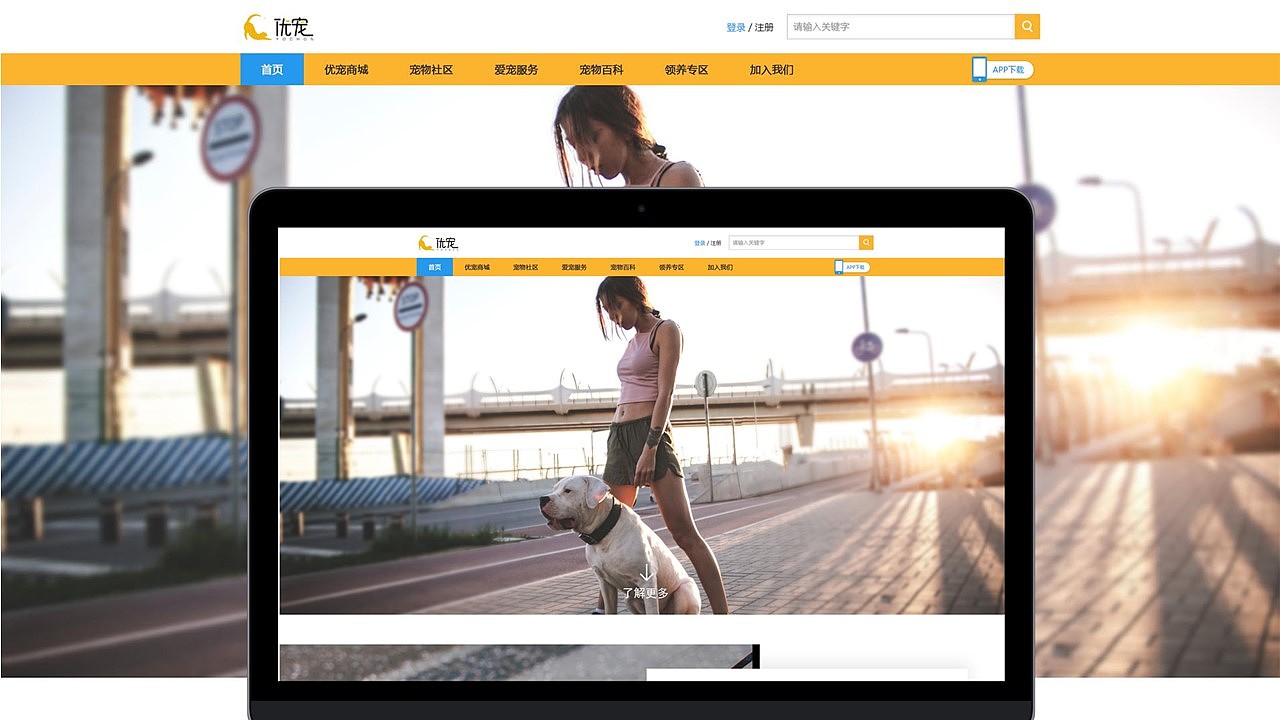The height and width of the screenshot is (720, 1280).
Task: Focus the 请输入关键字 search field in the header
Action: tap(901, 27)
